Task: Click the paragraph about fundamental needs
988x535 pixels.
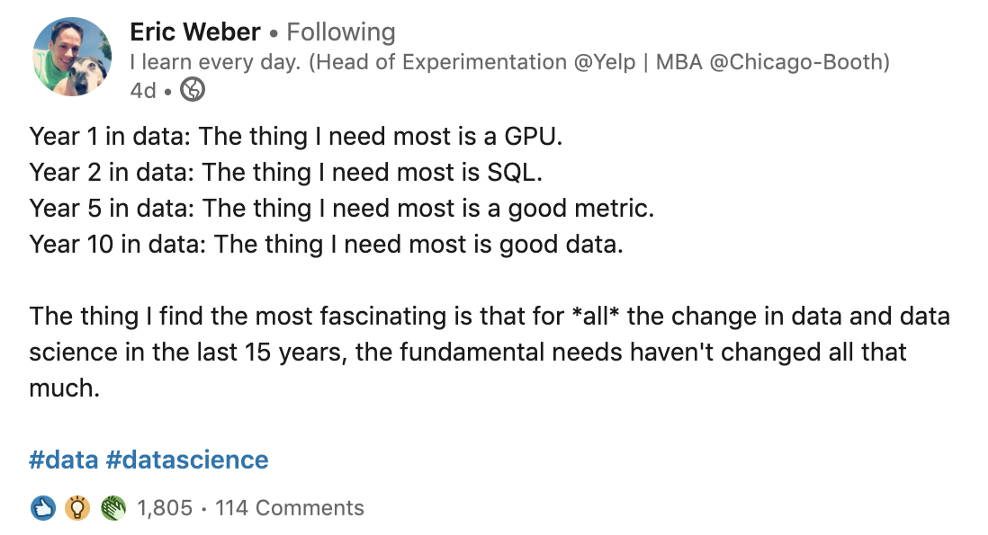Action: tap(490, 352)
